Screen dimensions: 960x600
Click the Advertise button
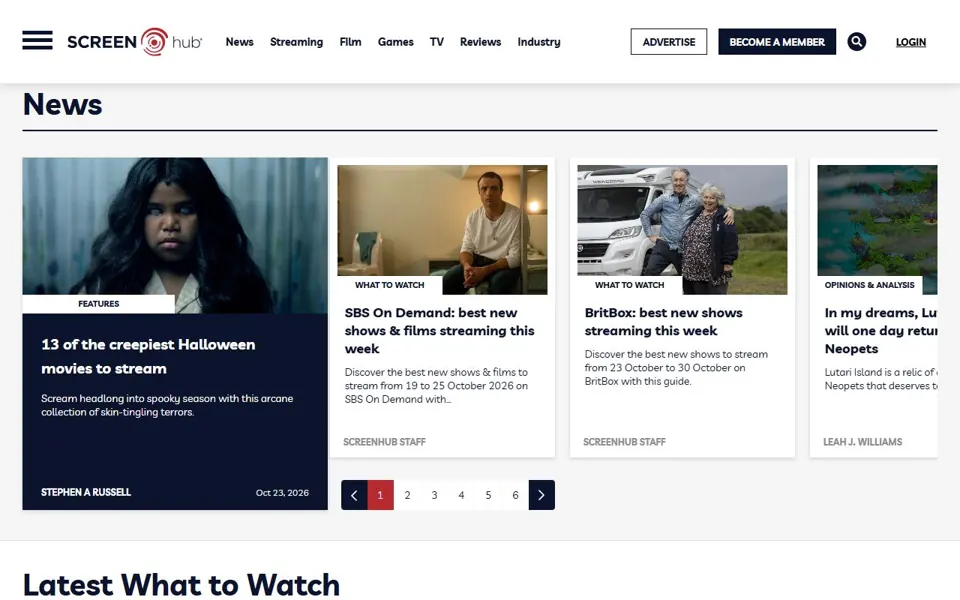[669, 42]
